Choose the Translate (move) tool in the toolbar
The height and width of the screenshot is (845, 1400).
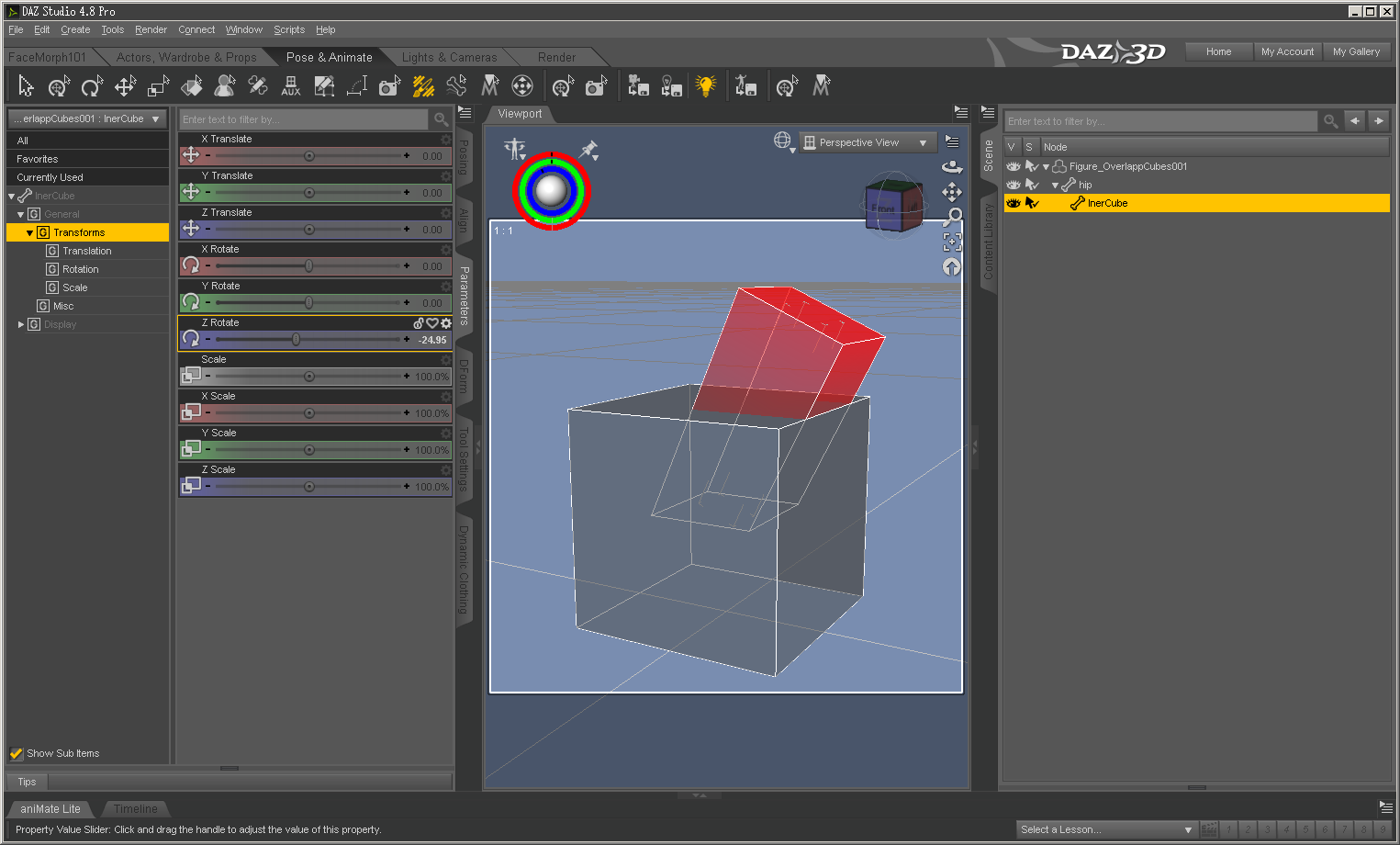125,86
